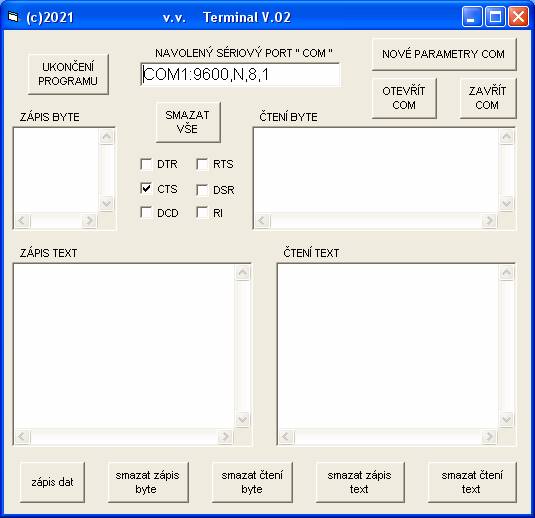Screen dimensions: 535x518
Task: Focus the ZÁPIS TEXT text area
Action: [x=124, y=345]
